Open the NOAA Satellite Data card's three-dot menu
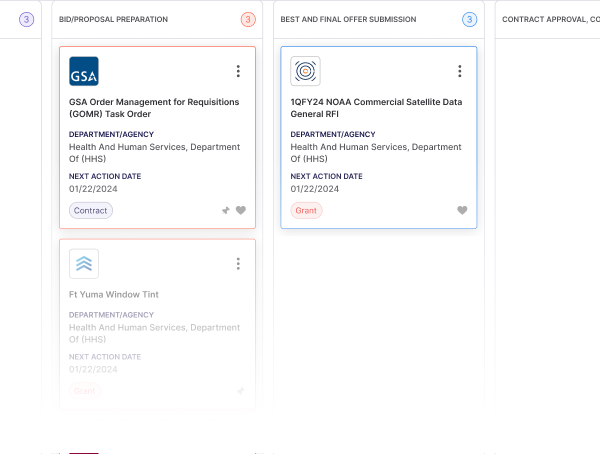Image resolution: width=600 pixels, height=454 pixels. tap(460, 71)
